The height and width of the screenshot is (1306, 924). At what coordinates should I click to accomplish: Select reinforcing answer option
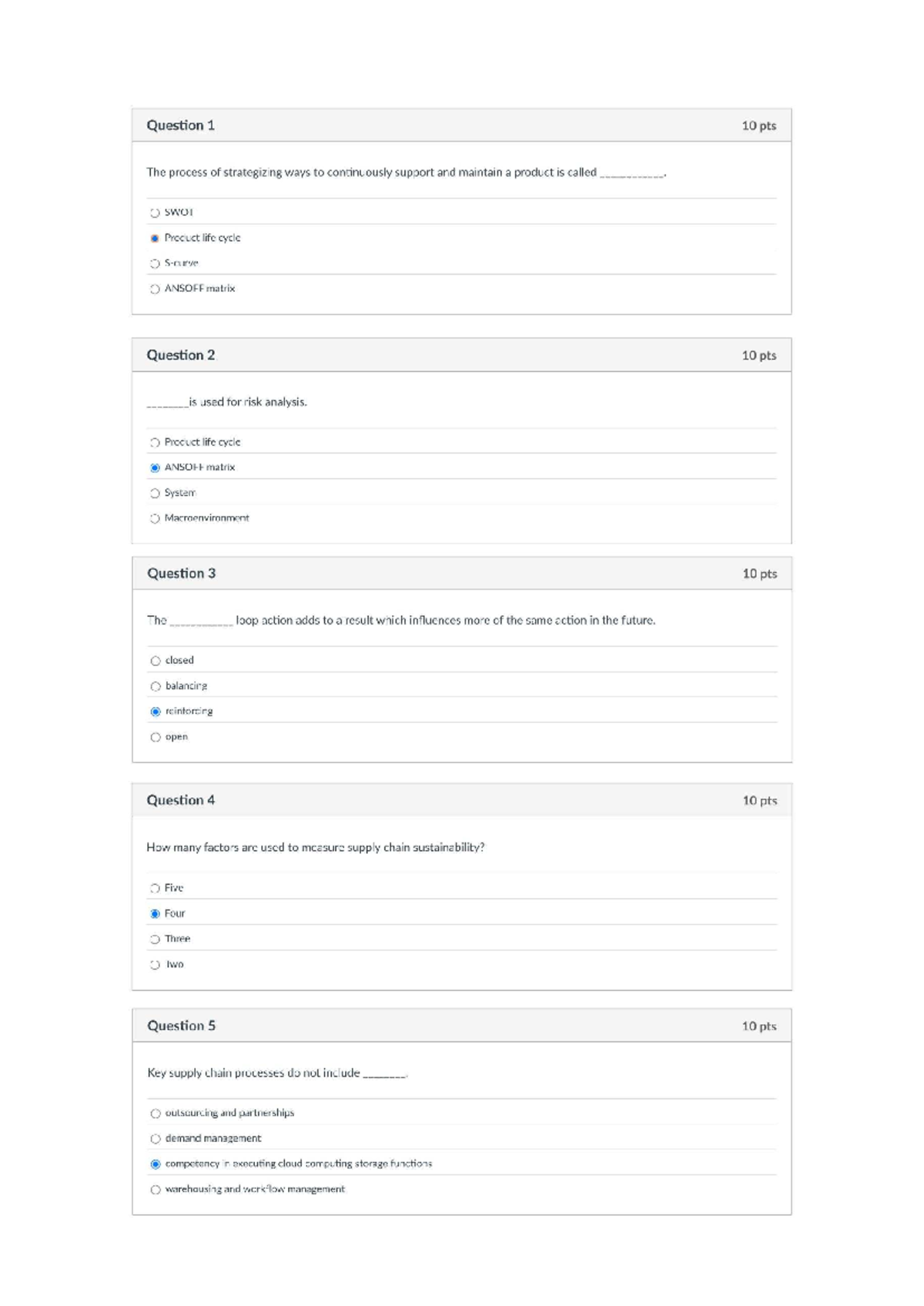point(156,712)
